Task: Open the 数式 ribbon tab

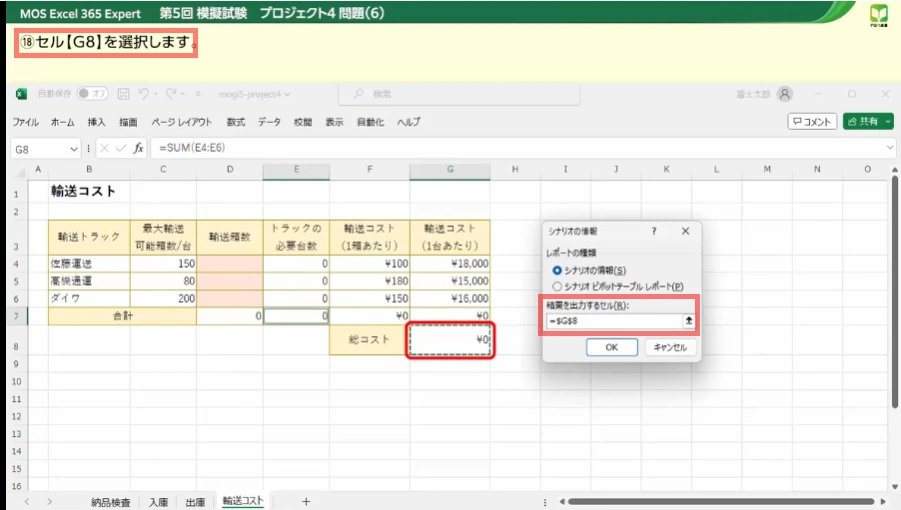Action: tap(236, 122)
